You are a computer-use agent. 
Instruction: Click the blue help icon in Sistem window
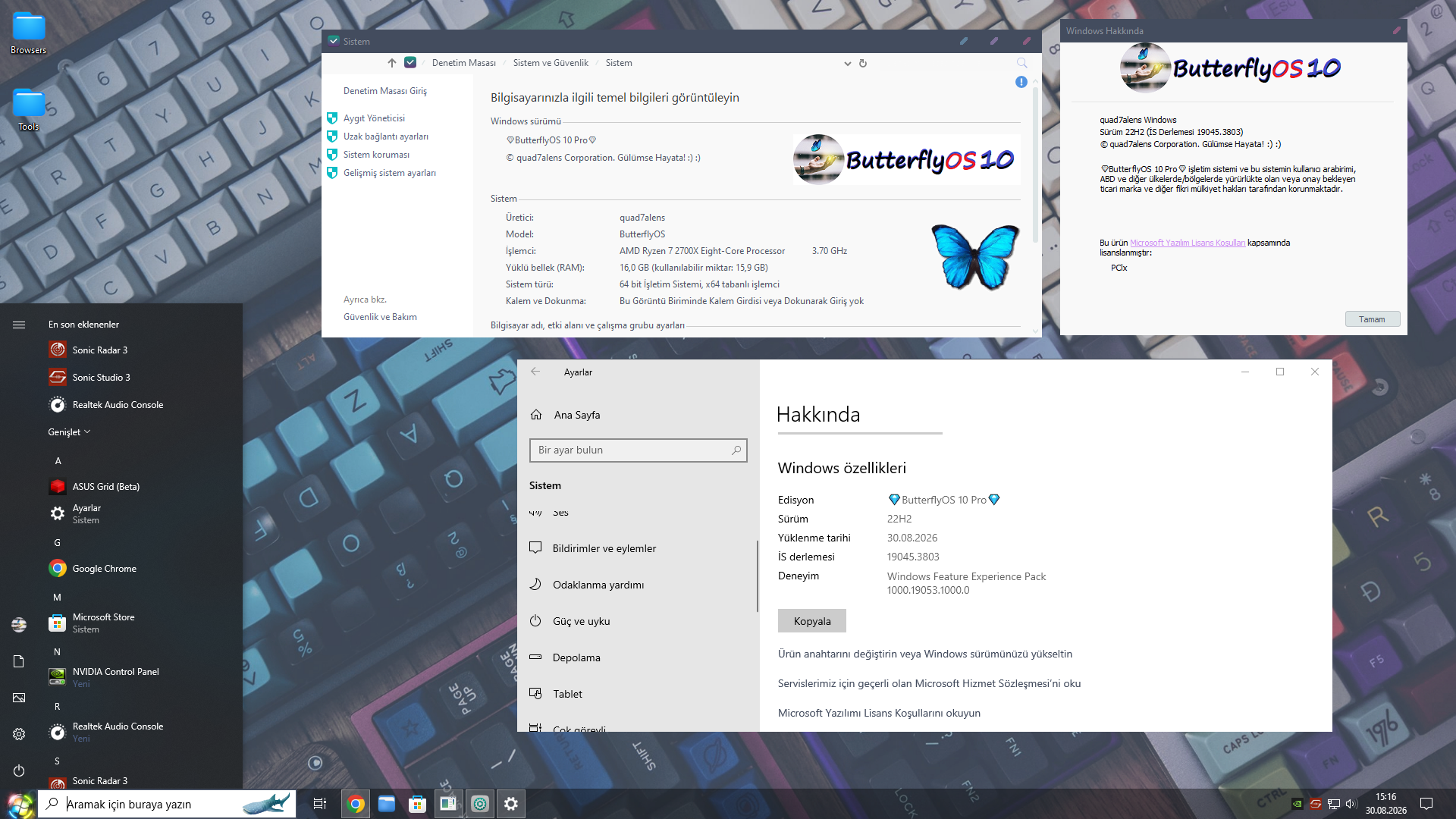[x=1021, y=82]
